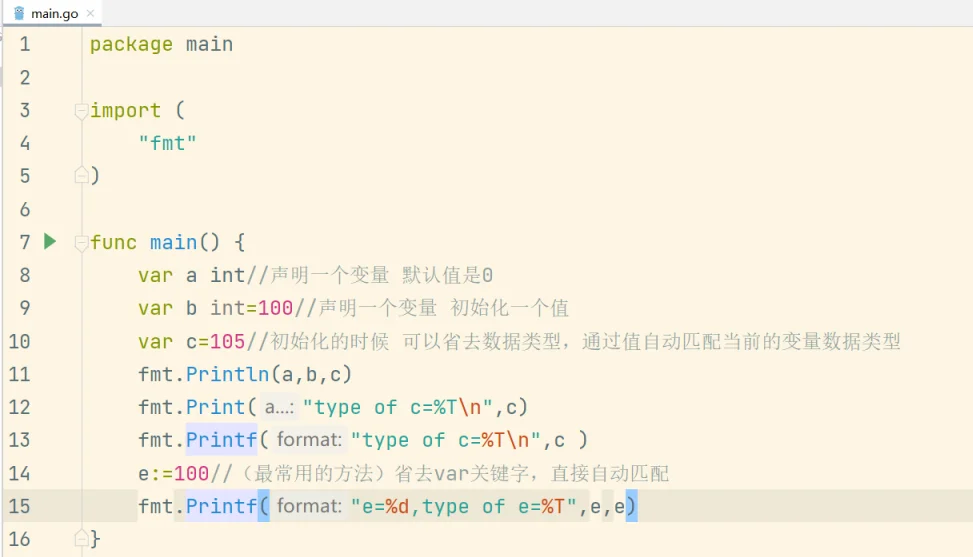Viewport: 973px width, 557px height.
Task: Click the package keyword on line 1
Action: [131, 45]
